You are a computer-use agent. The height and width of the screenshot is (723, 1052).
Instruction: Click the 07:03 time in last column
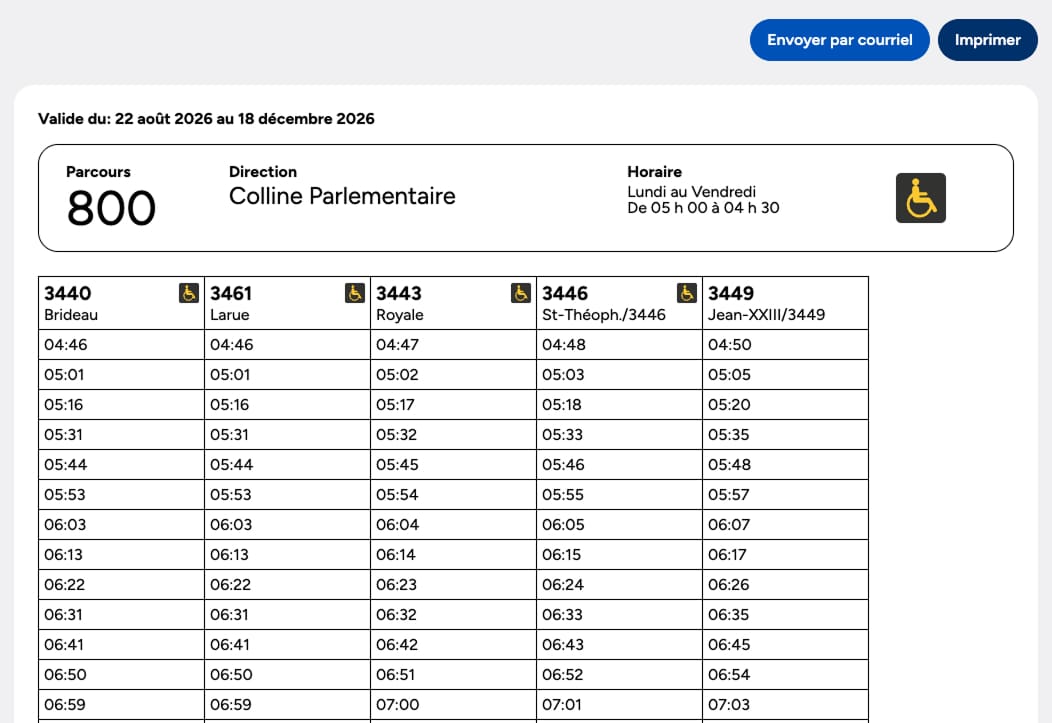pos(729,705)
